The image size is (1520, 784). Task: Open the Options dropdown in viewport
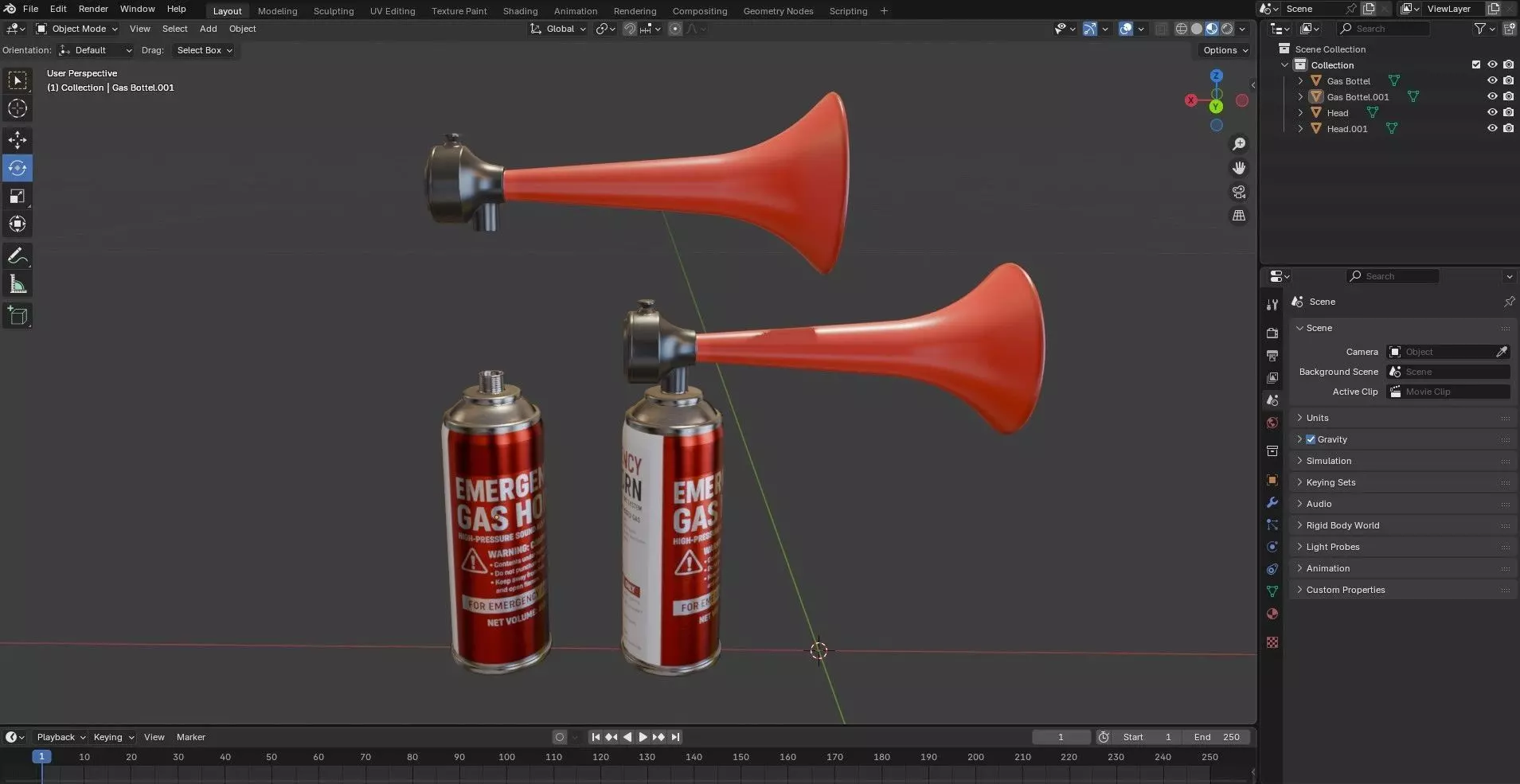[1225, 50]
